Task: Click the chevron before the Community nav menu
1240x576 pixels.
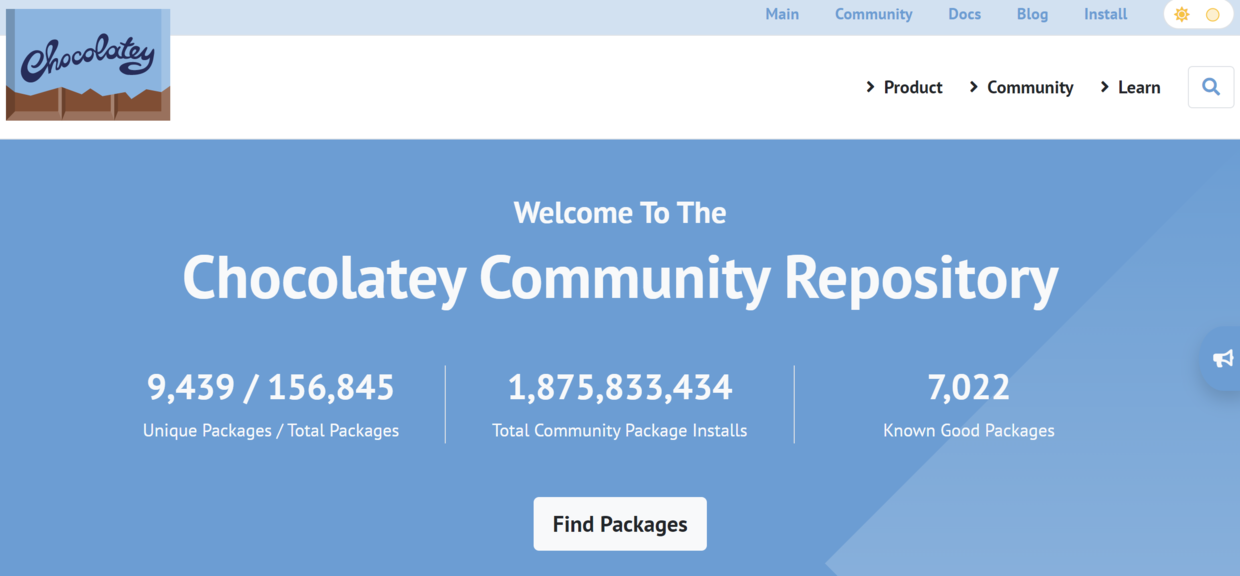Action: coord(973,87)
